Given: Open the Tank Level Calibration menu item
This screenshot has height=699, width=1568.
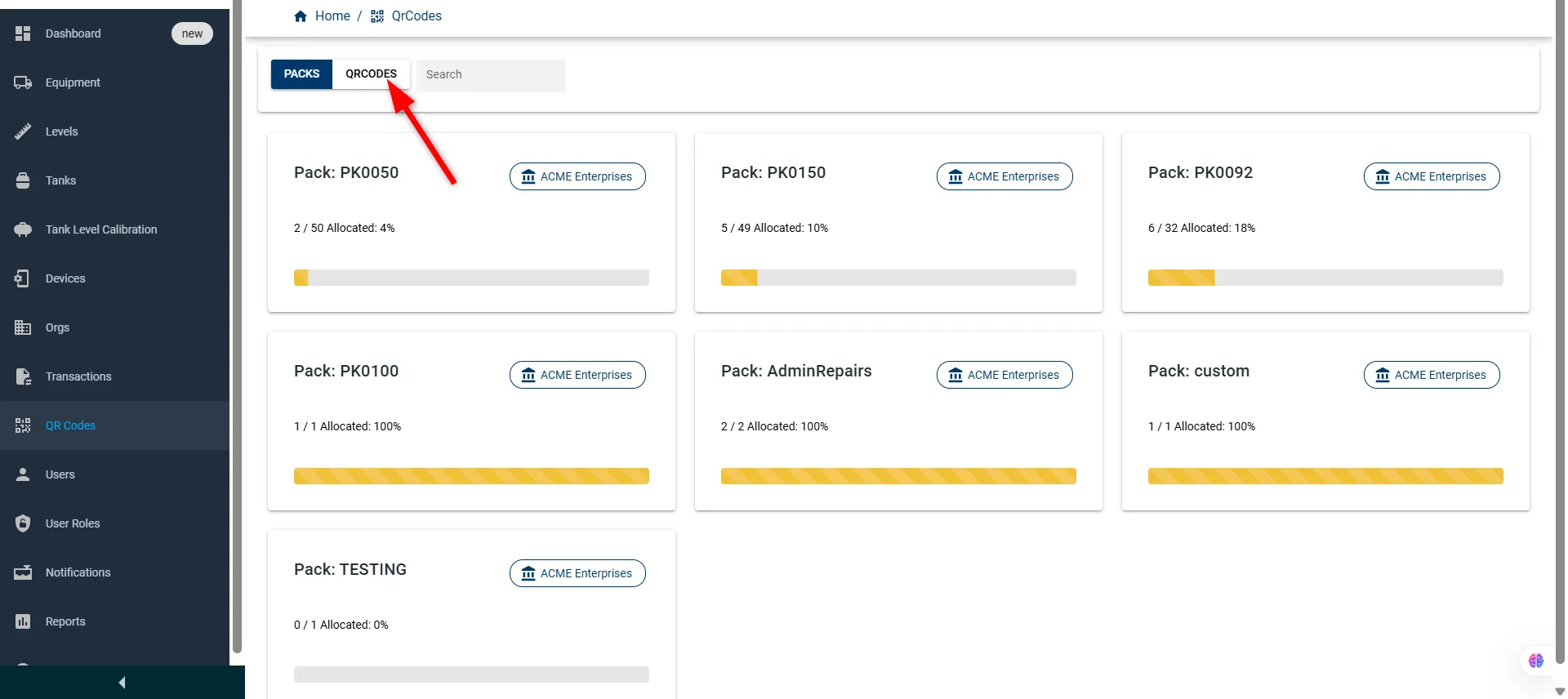Looking at the screenshot, I should point(114,229).
